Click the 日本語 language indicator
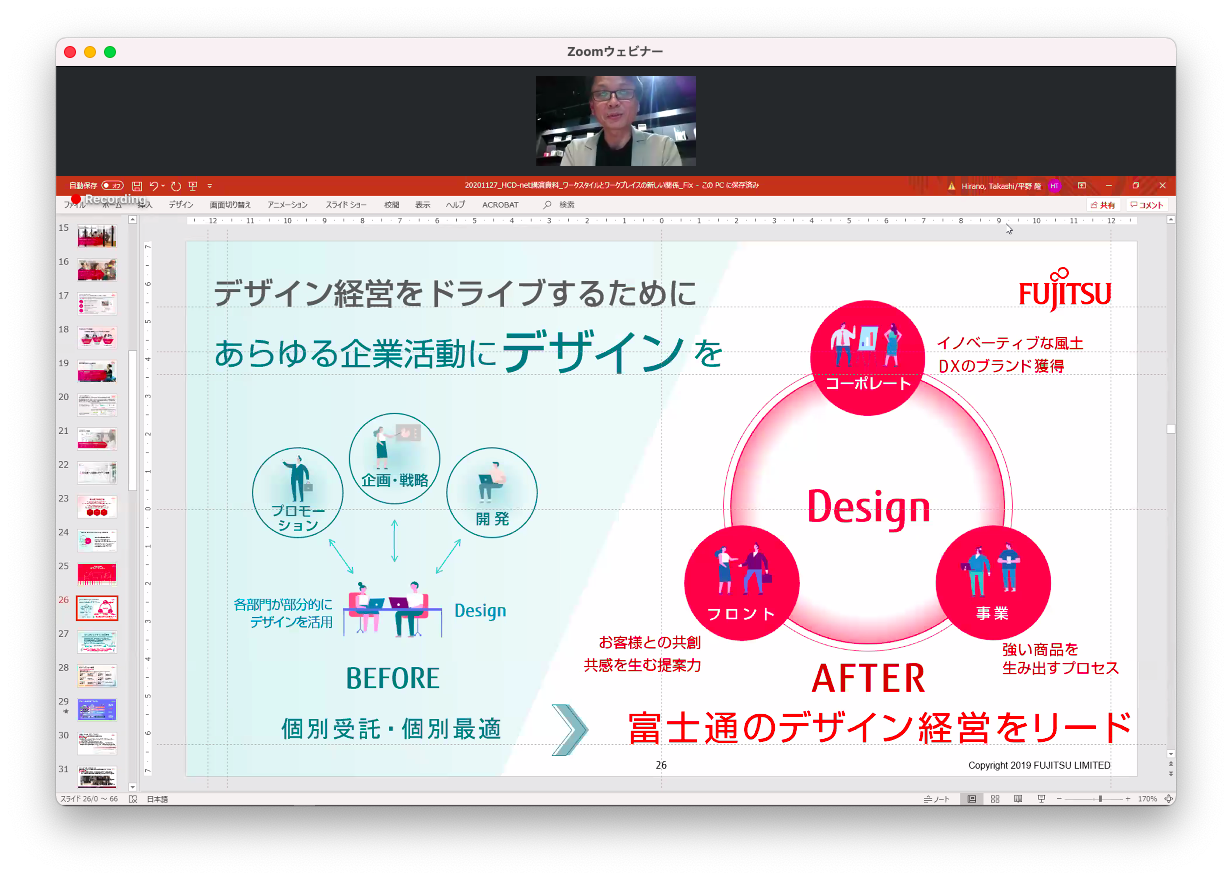The height and width of the screenshot is (880, 1232). [158, 799]
